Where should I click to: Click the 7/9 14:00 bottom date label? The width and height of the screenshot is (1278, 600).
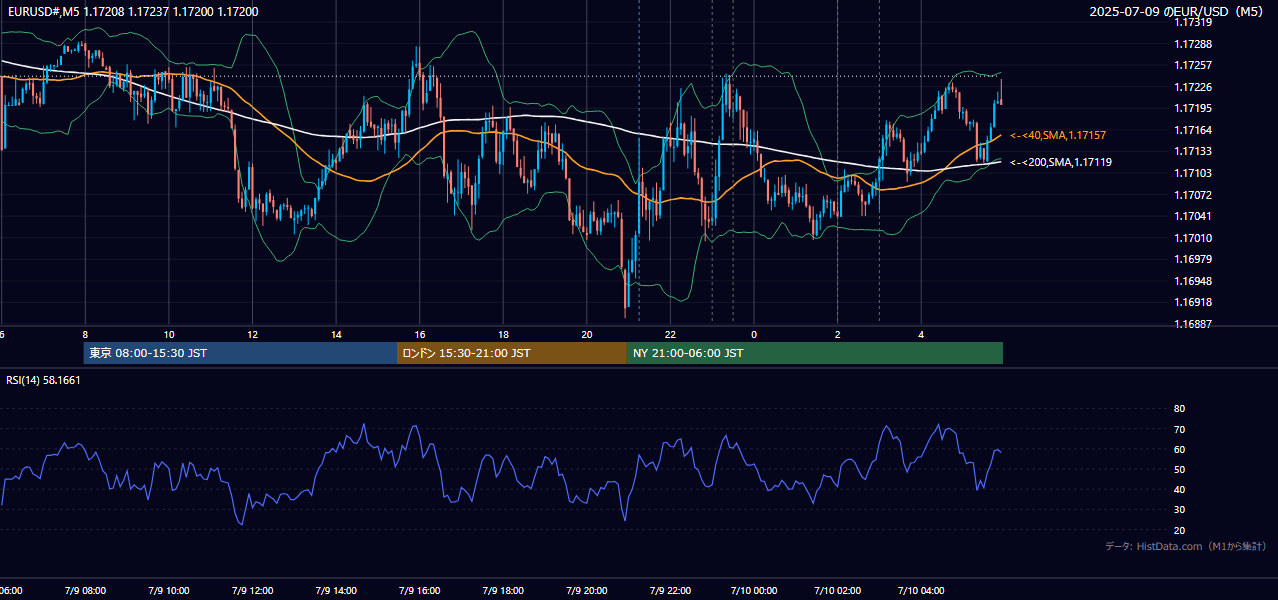pos(337,590)
